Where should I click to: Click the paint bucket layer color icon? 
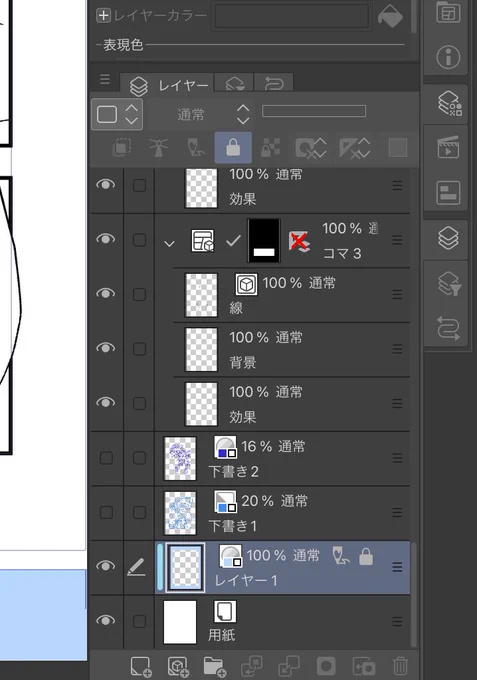(390, 16)
